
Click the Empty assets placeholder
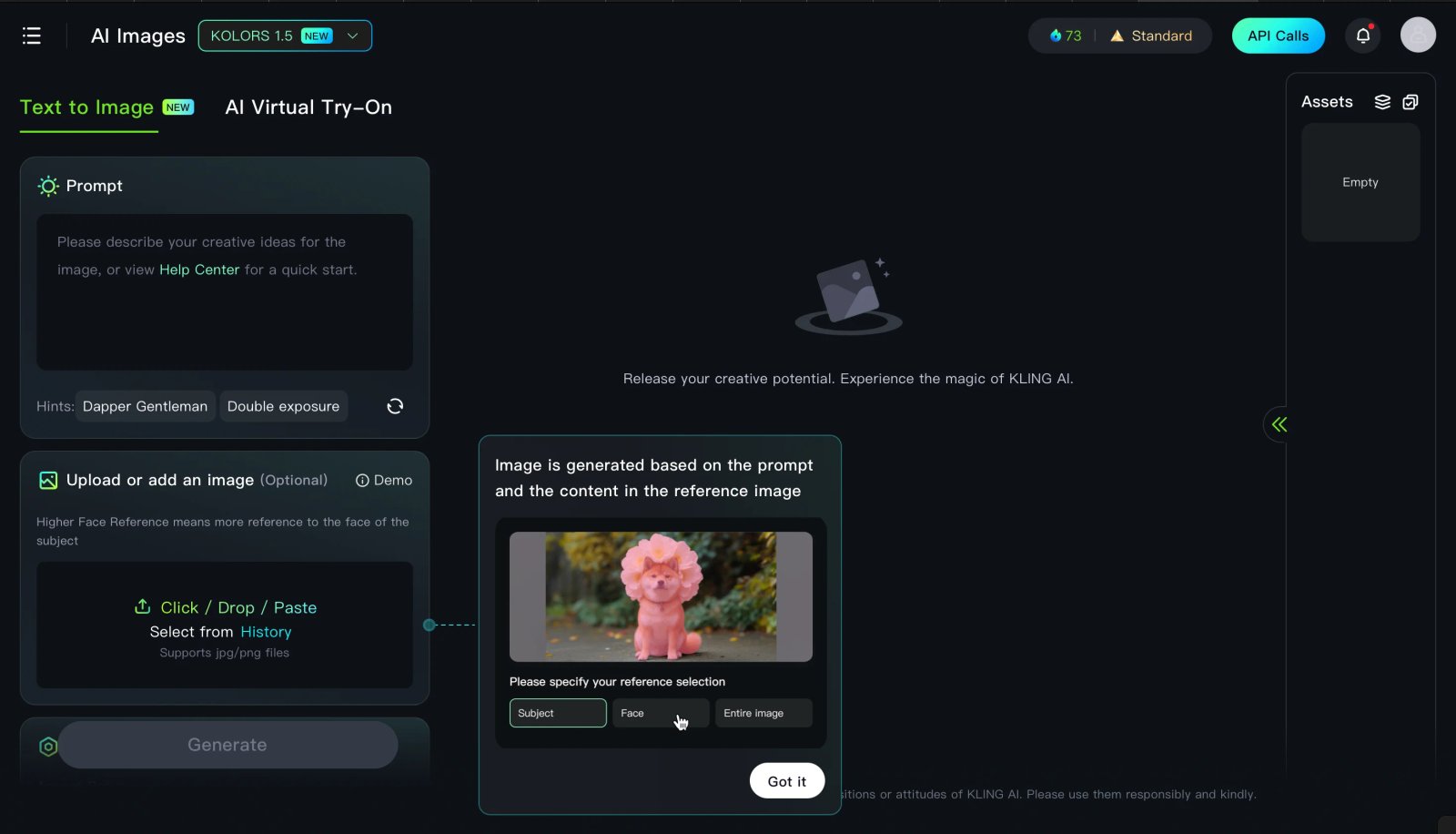point(1360,182)
